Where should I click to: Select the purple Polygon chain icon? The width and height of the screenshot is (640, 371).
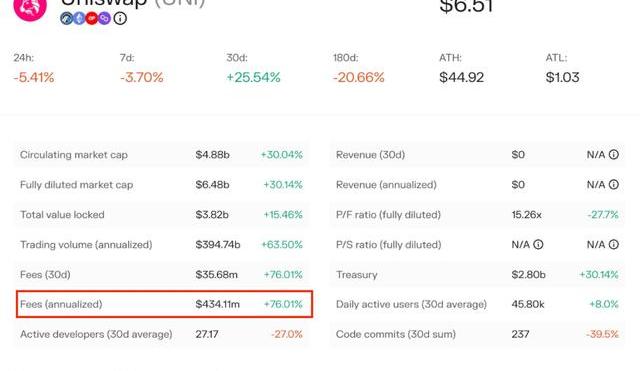click(x=104, y=18)
